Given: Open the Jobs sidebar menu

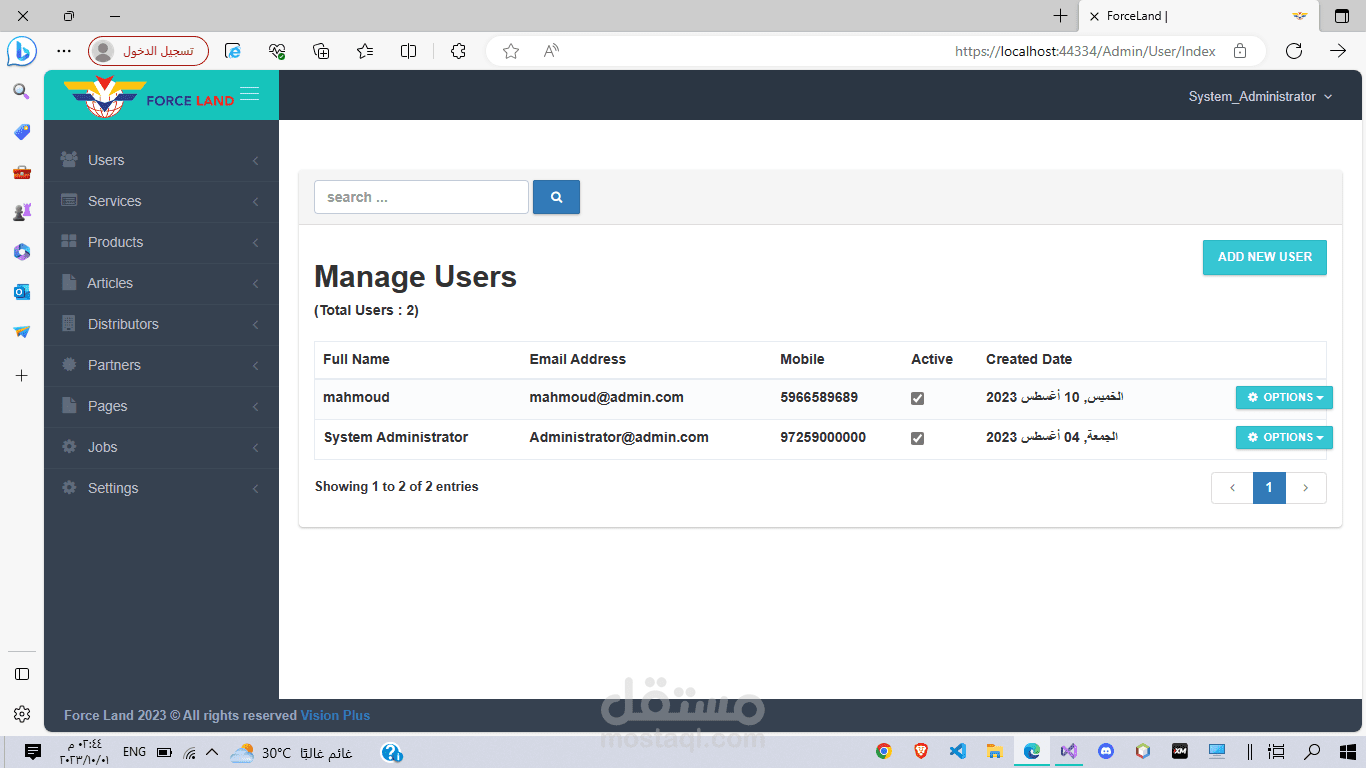Looking at the screenshot, I should click(161, 447).
